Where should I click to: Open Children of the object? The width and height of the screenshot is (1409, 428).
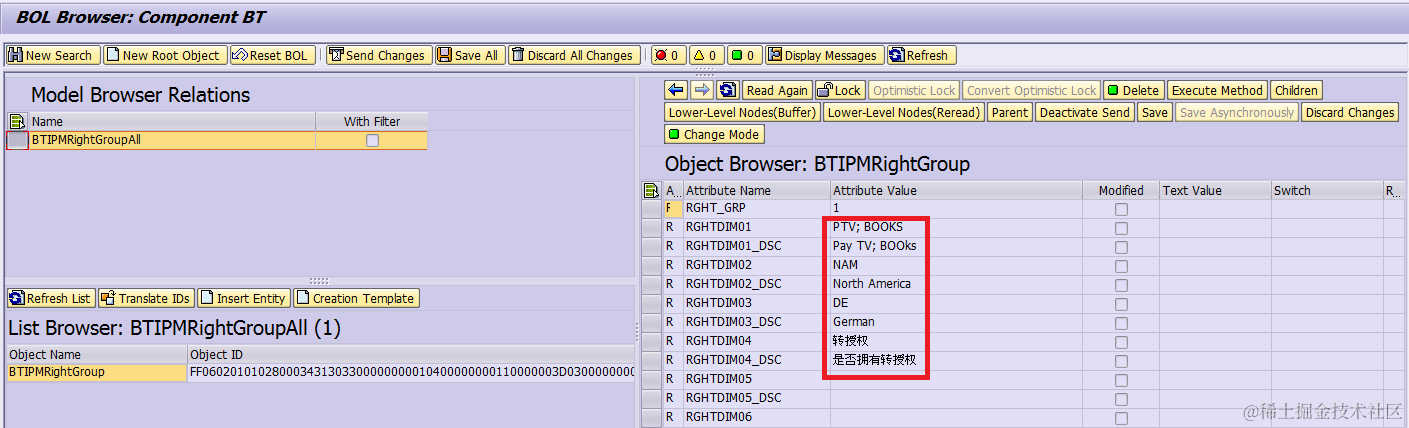(1296, 90)
